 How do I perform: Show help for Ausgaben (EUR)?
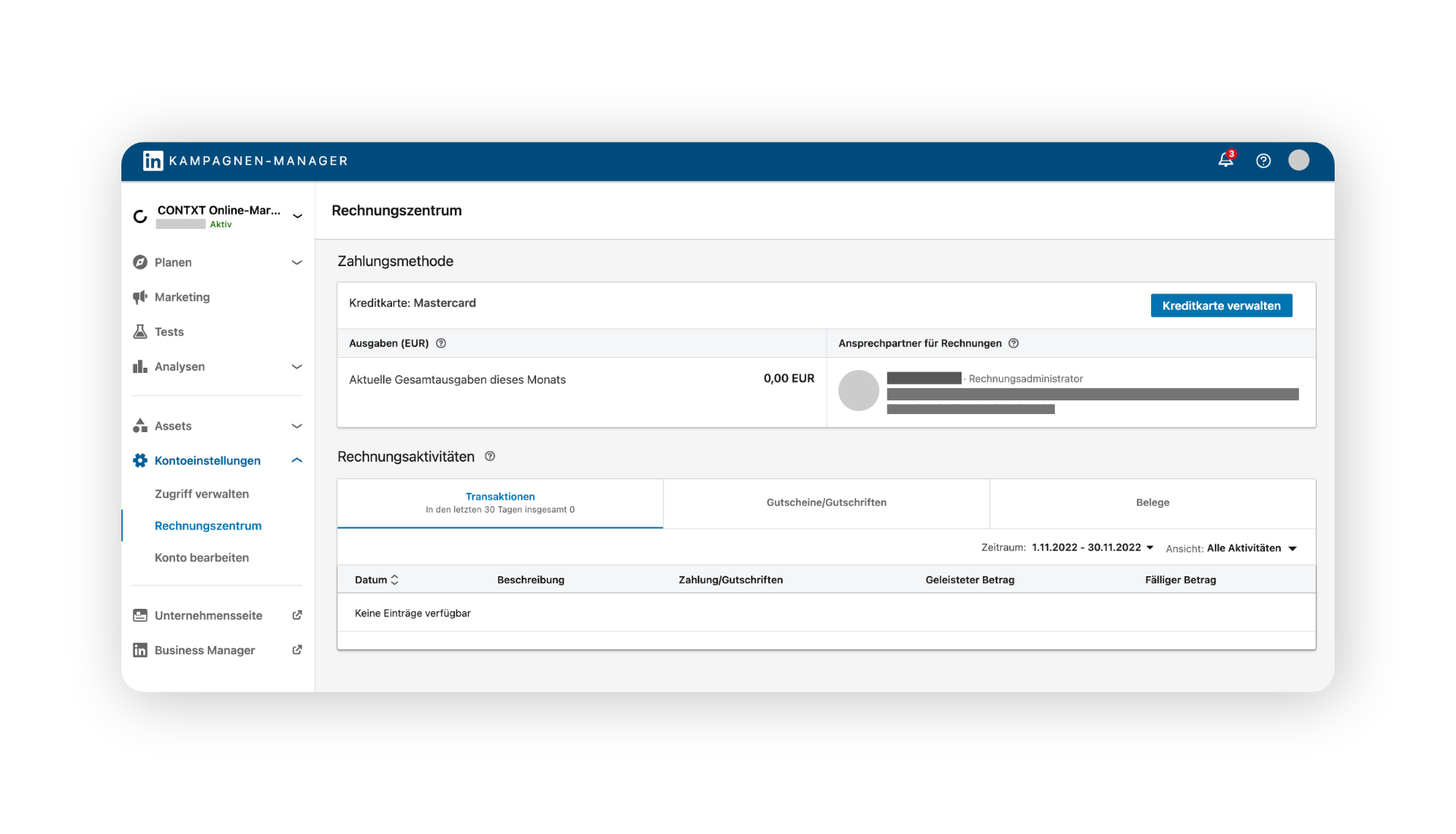(x=441, y=343)
